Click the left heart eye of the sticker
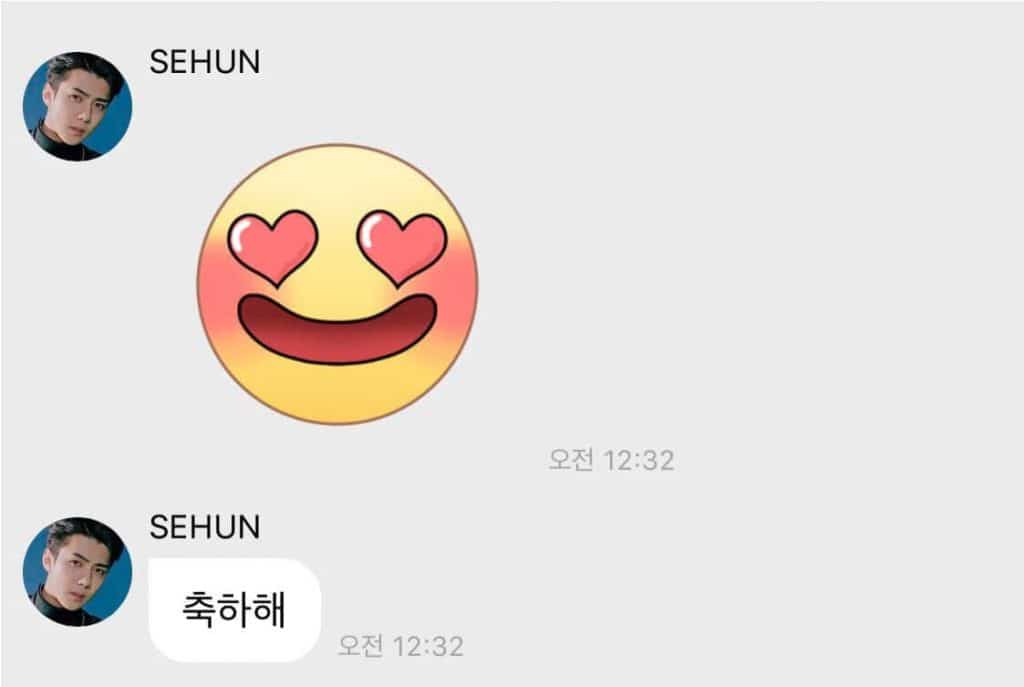 point(273,246)
